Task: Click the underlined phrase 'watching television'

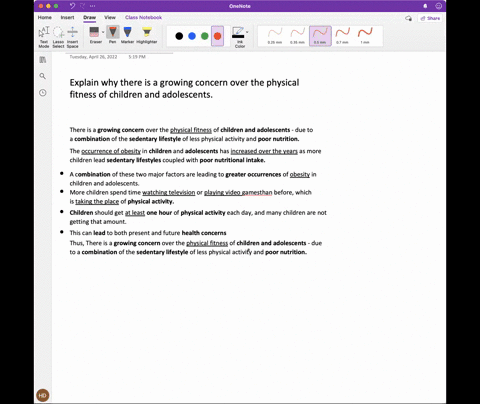Action: click(x=169, y=192)
